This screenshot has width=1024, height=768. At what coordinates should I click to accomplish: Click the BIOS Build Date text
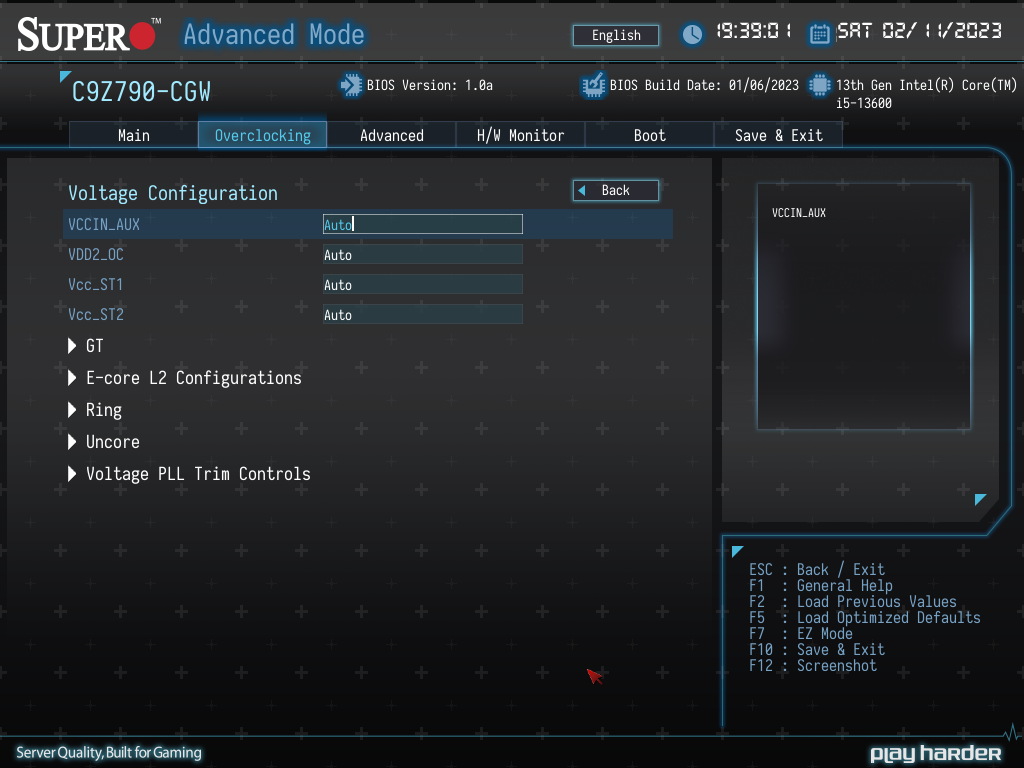[x=704, y=86]
